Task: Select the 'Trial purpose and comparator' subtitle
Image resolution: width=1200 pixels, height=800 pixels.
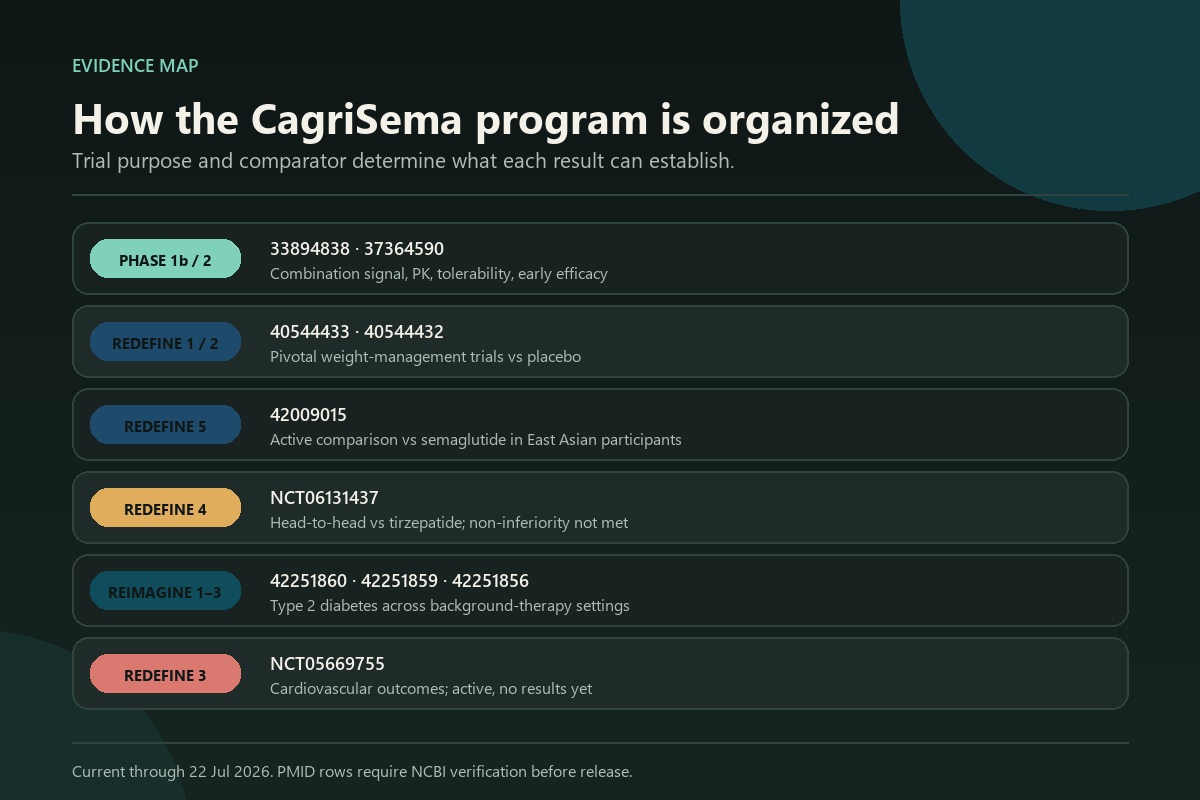Action: 403,161
